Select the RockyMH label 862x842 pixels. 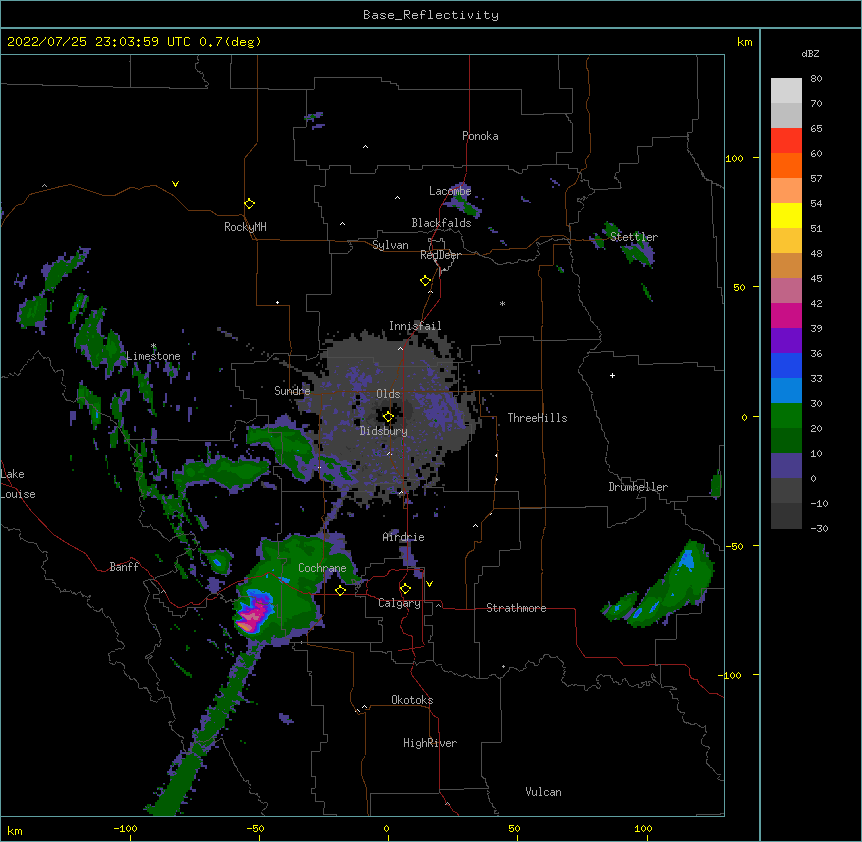245,227
